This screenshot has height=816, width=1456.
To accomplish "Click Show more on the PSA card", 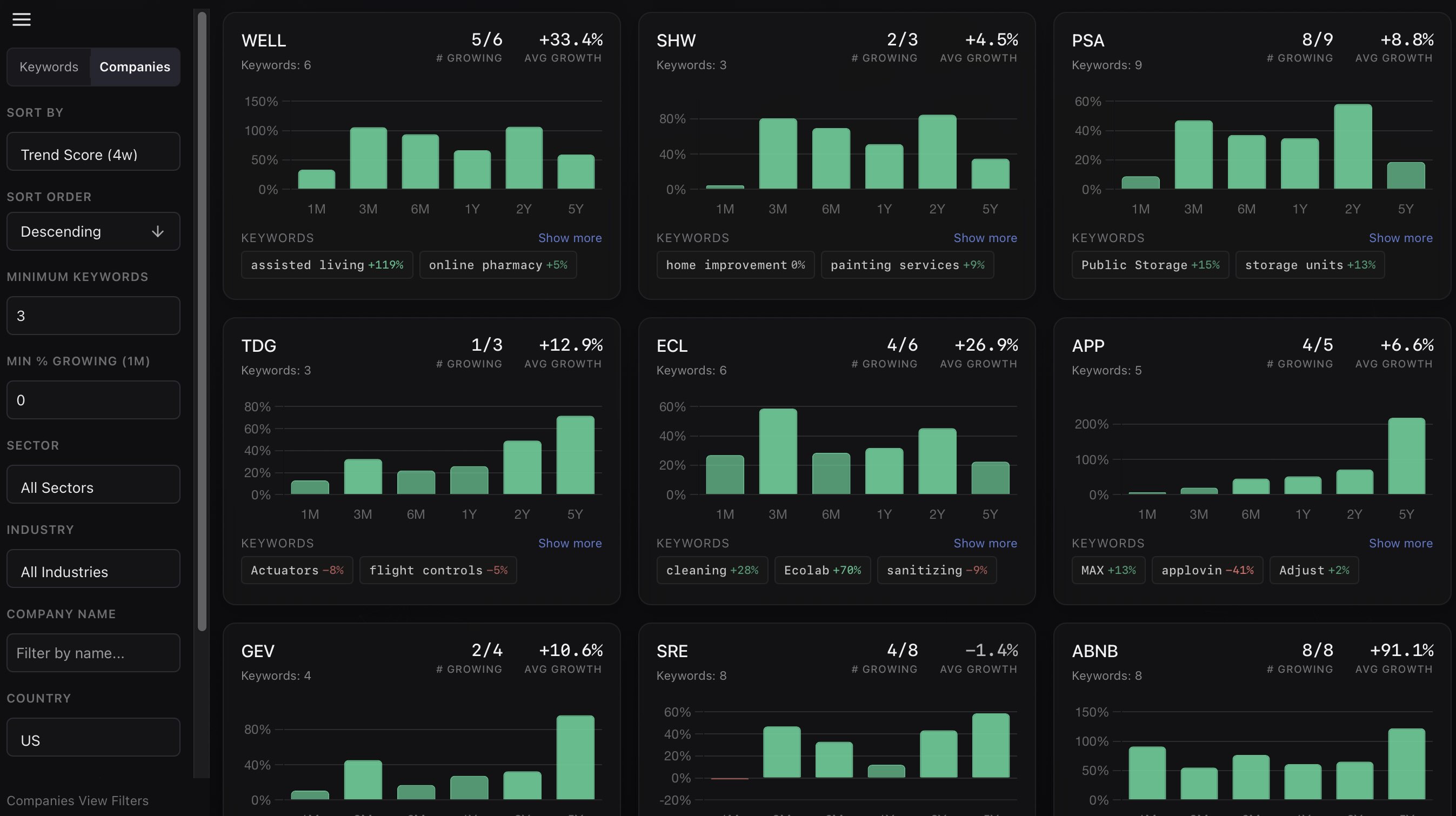I will (1401, 238).
